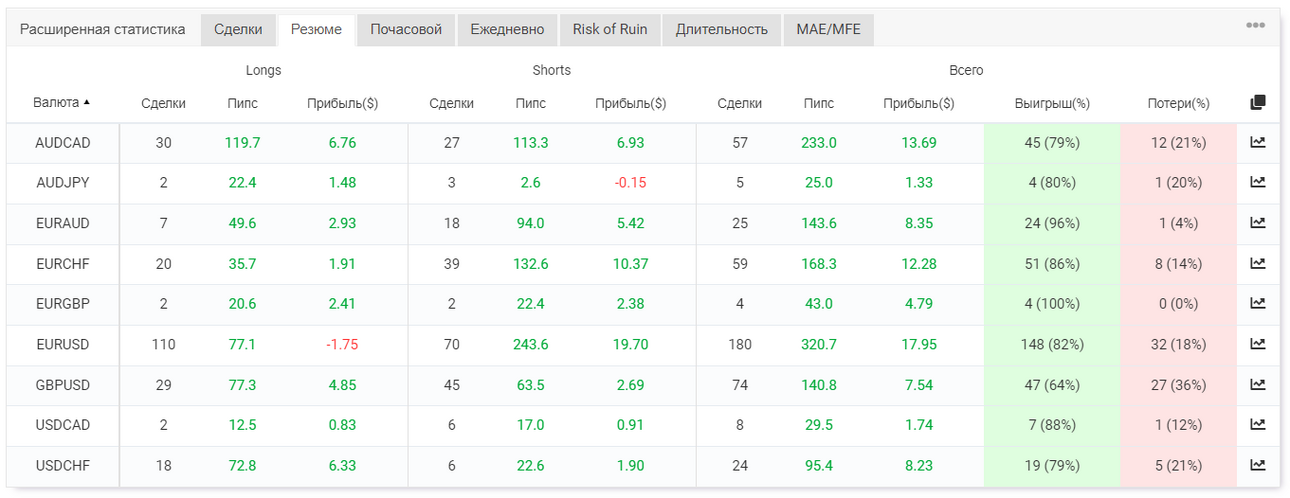Open the USDCHF row chart icon
The image size is (1290, 498).
point(1257,465)
